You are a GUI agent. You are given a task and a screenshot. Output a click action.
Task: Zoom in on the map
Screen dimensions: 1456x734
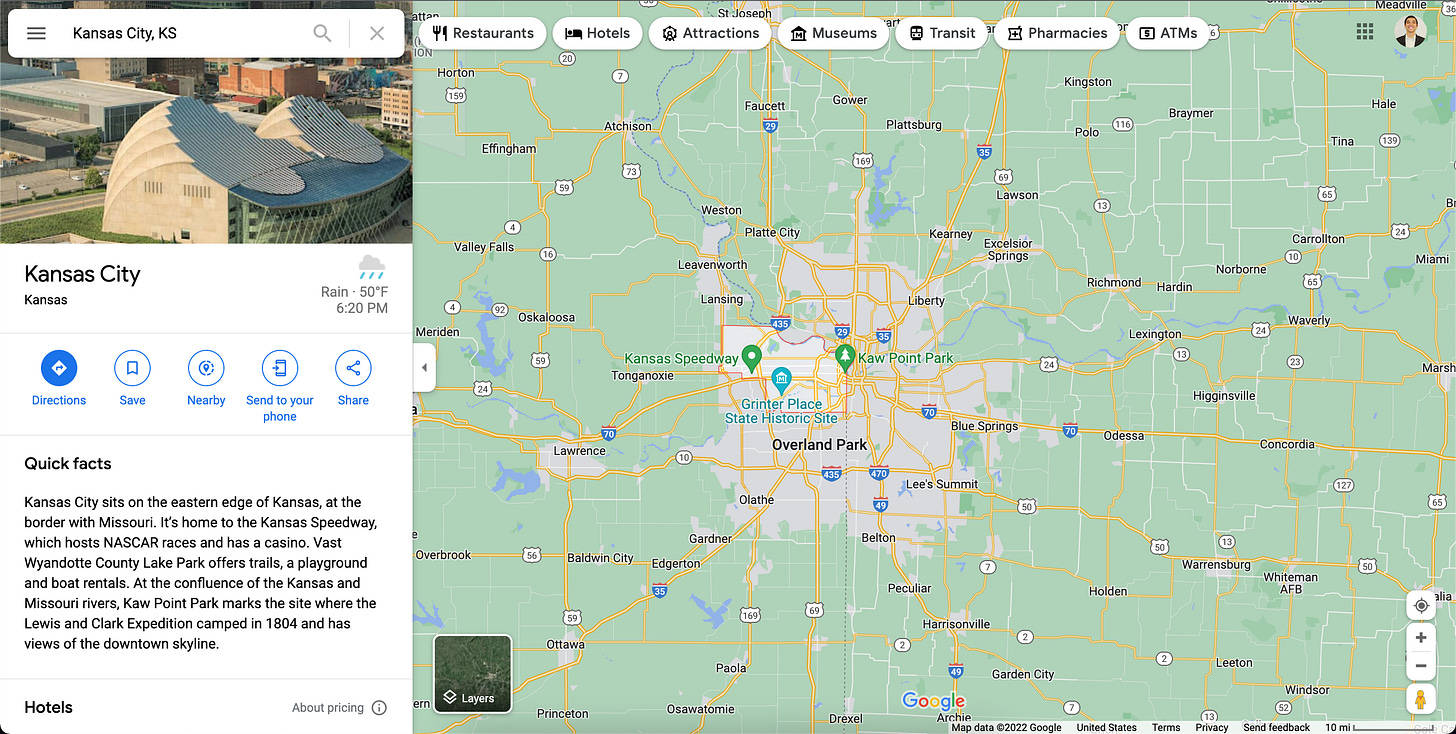pyautogui.click(x=1421, y=637)
